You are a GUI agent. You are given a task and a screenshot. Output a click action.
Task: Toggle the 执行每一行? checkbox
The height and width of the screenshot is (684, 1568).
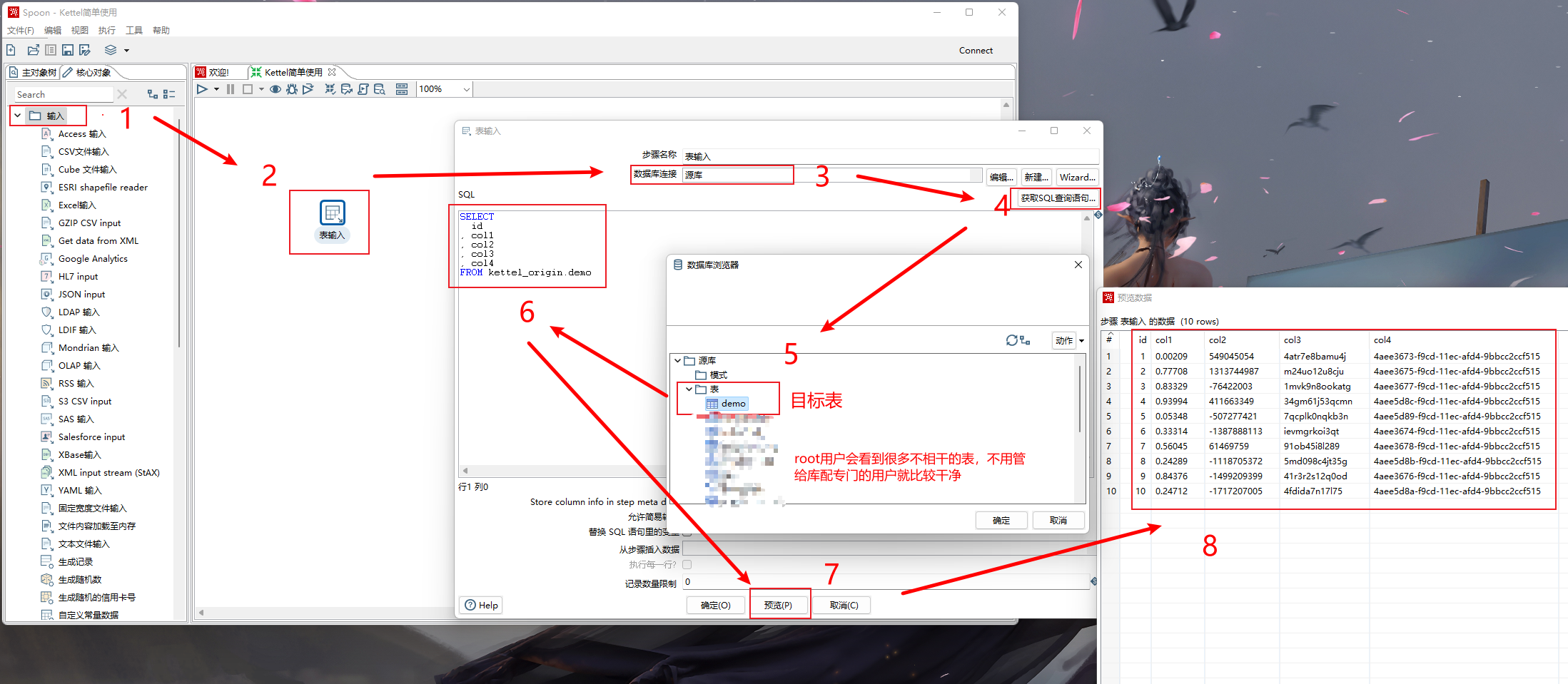(x=687, y=564)
